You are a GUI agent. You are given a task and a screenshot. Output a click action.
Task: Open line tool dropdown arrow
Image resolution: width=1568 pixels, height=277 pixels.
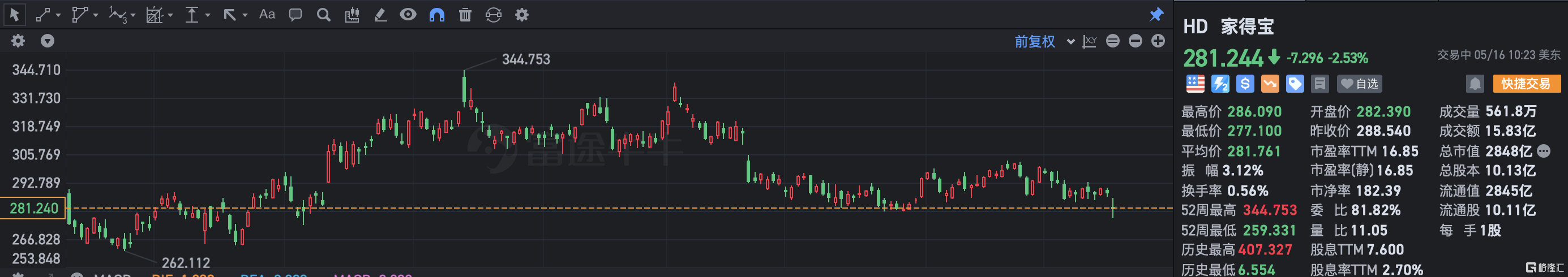pyautogui.click(x=58, y=15)
